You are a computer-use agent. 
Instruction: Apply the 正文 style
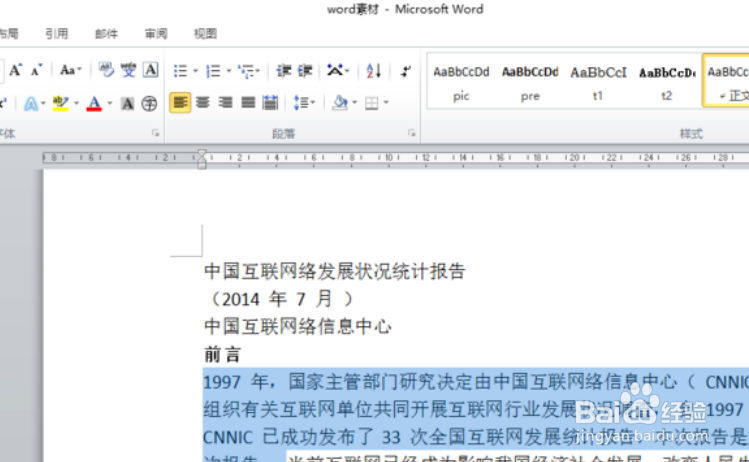(x=726, y=81)
